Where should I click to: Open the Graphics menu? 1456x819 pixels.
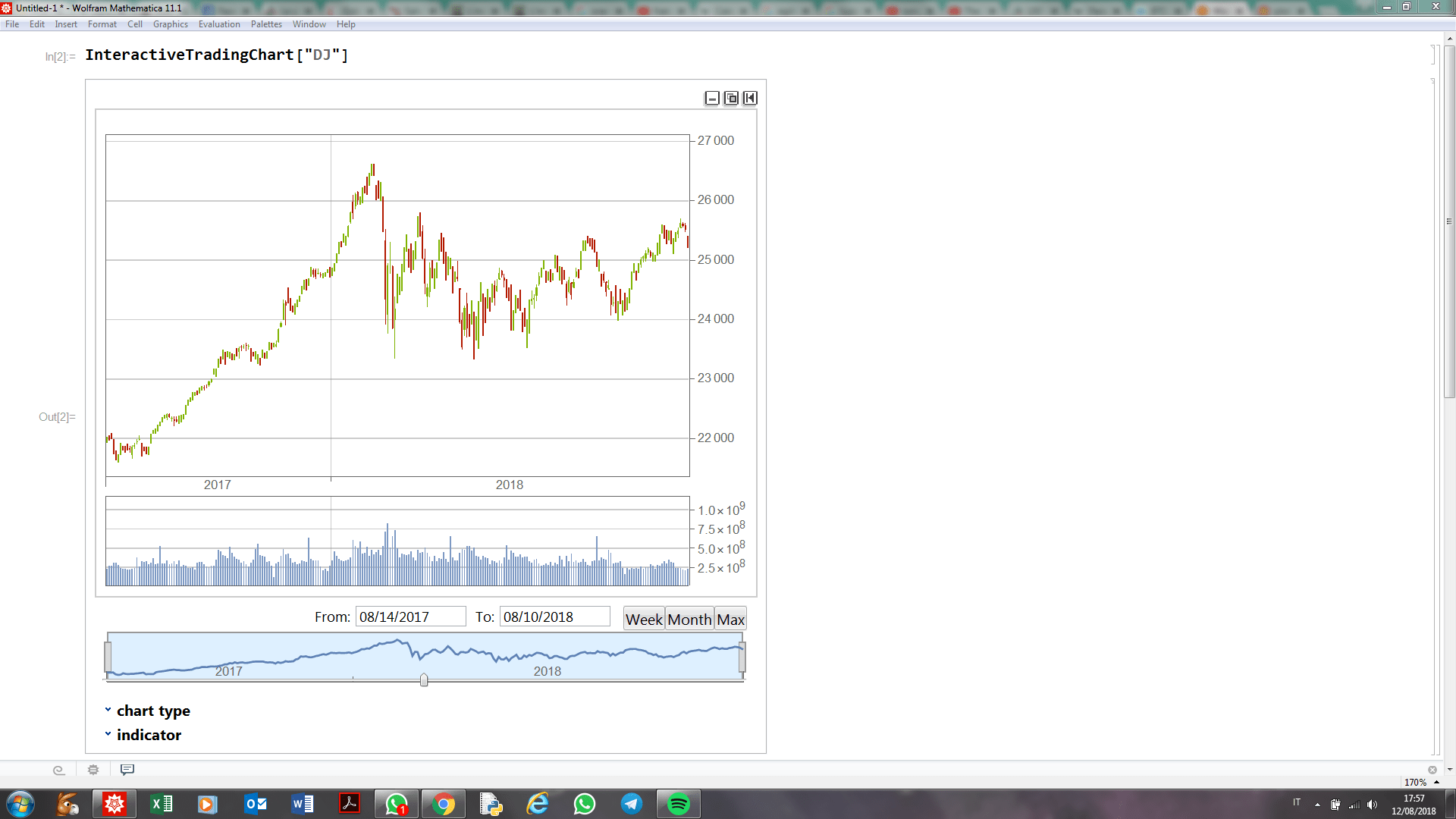click(171, 24)
